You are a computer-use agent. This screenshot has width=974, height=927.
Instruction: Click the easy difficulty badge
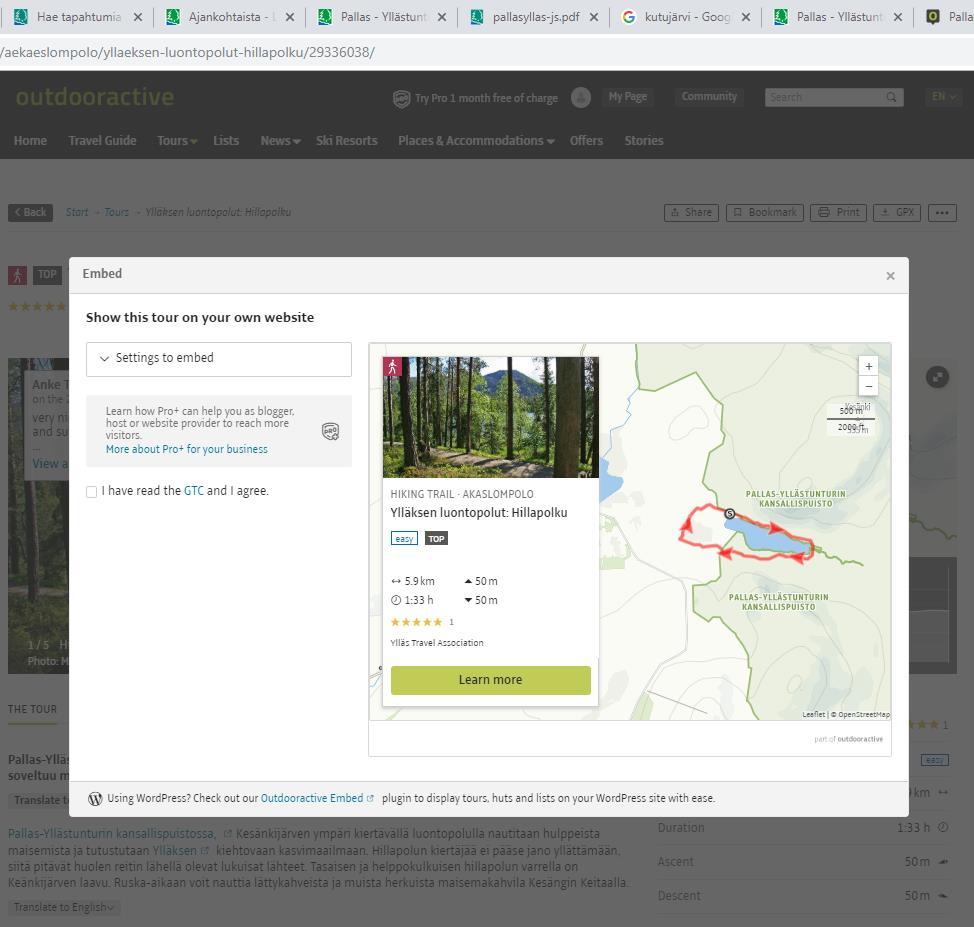(404, 539)
